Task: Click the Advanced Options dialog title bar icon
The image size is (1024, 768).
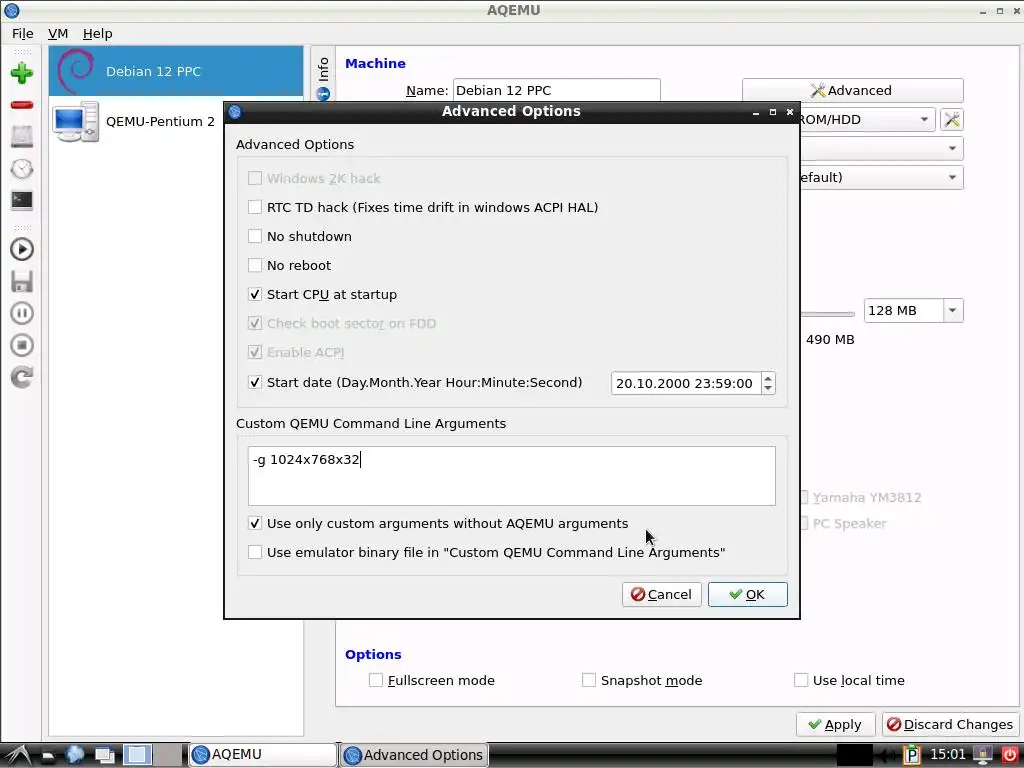Action: [x=235, y=112]
